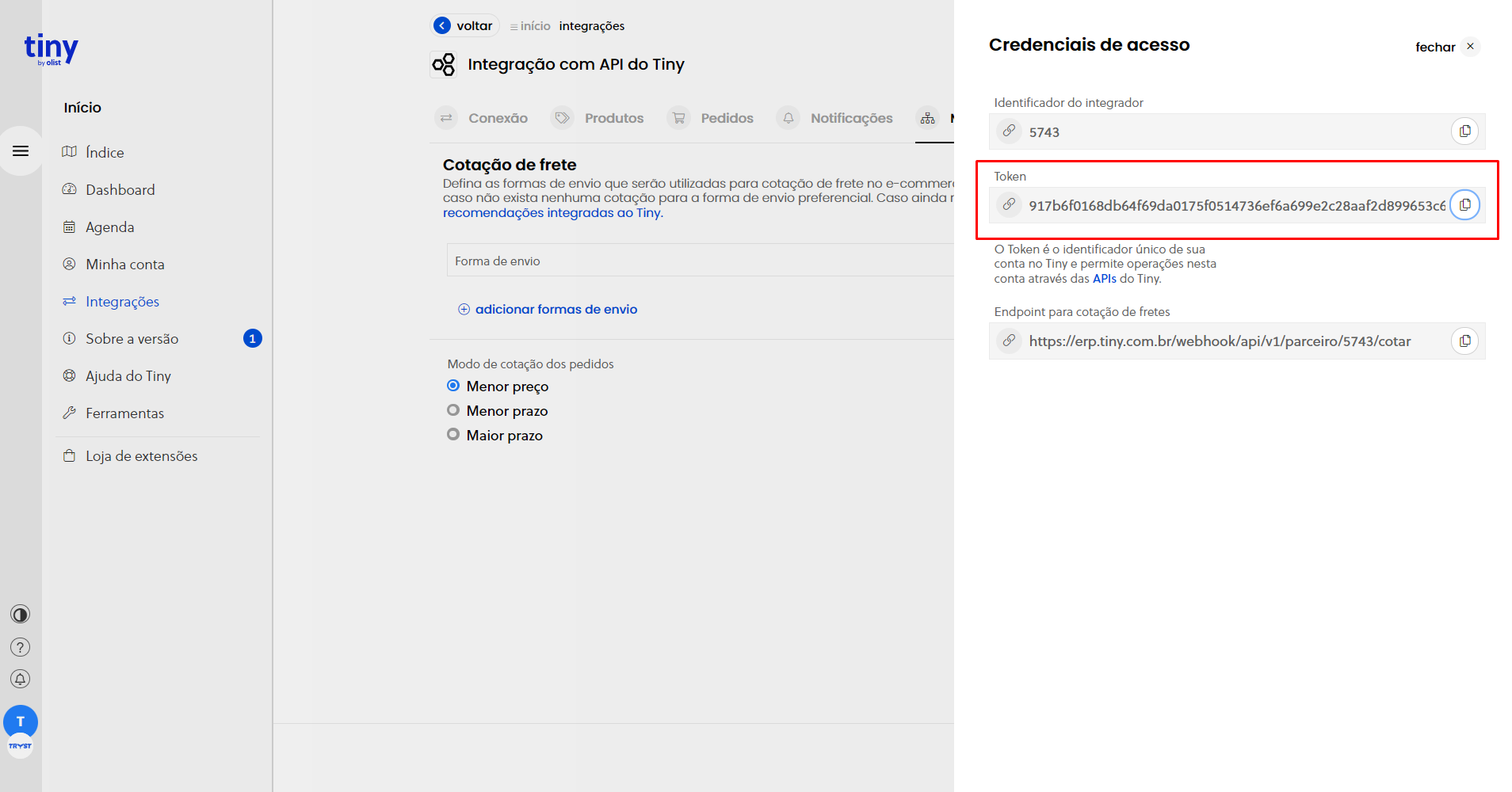This screenshot has height=792, width=1512.
Task: Open Minha conta in the sidebar
Action: [x=125, y=264]
